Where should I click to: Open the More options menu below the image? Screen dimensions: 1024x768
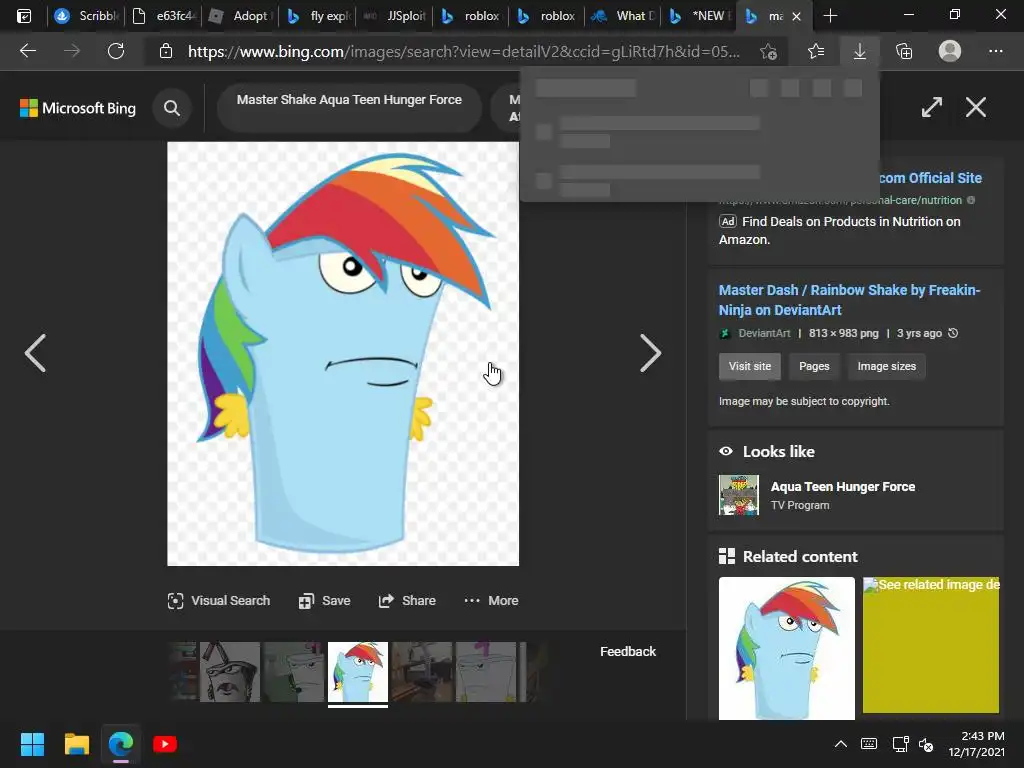[491, 600]
